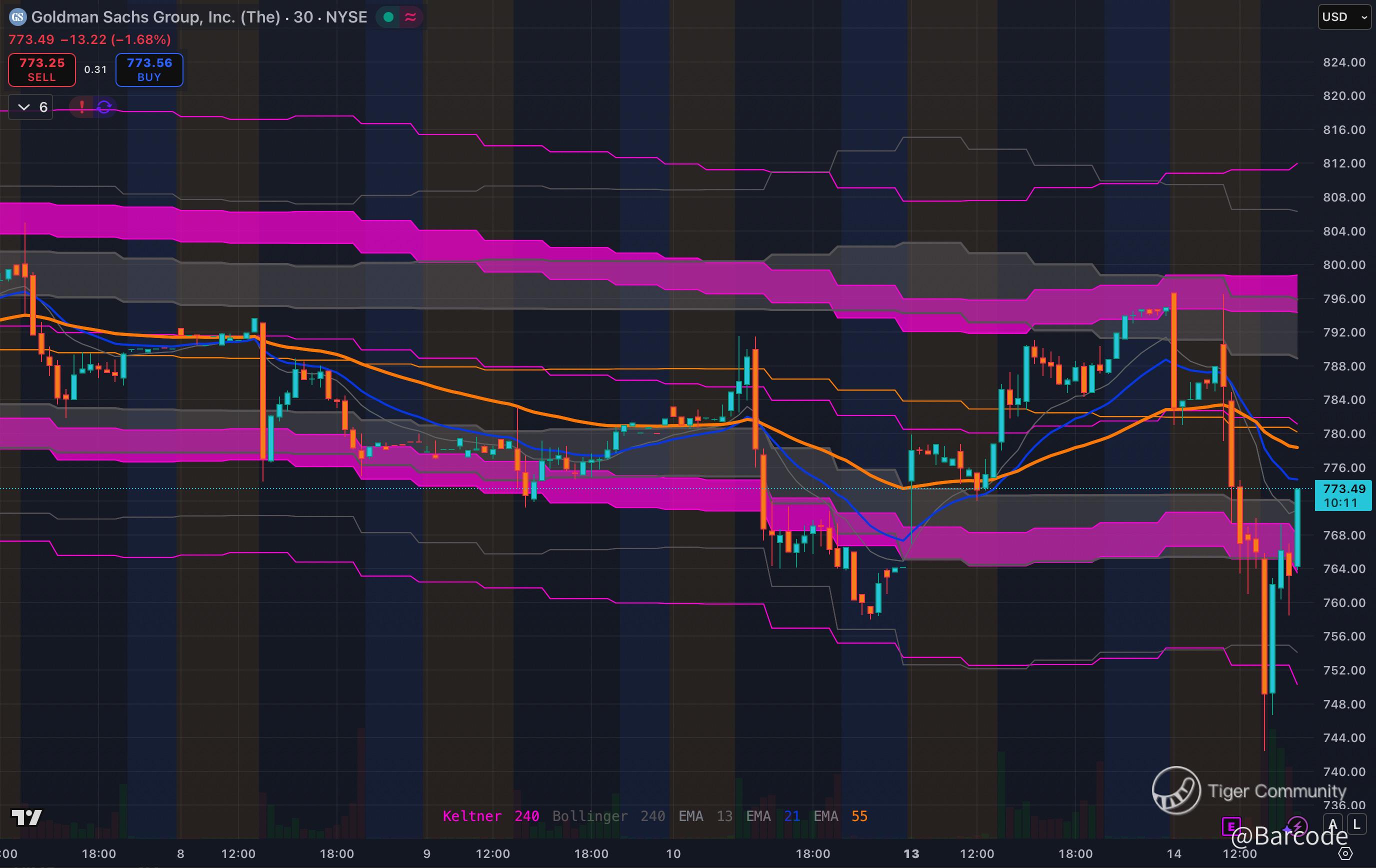Image resolution: width=1376 pixels, height=868 pixels.
Task: Expand the 6 indicators legend chevron
Action: click(24, 107)
